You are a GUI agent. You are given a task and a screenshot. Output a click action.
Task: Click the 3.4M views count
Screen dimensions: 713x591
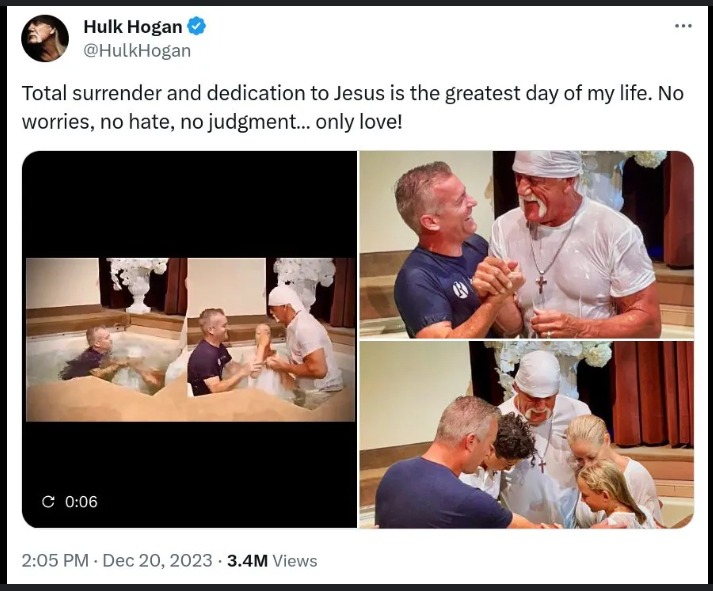pos(247,561)
